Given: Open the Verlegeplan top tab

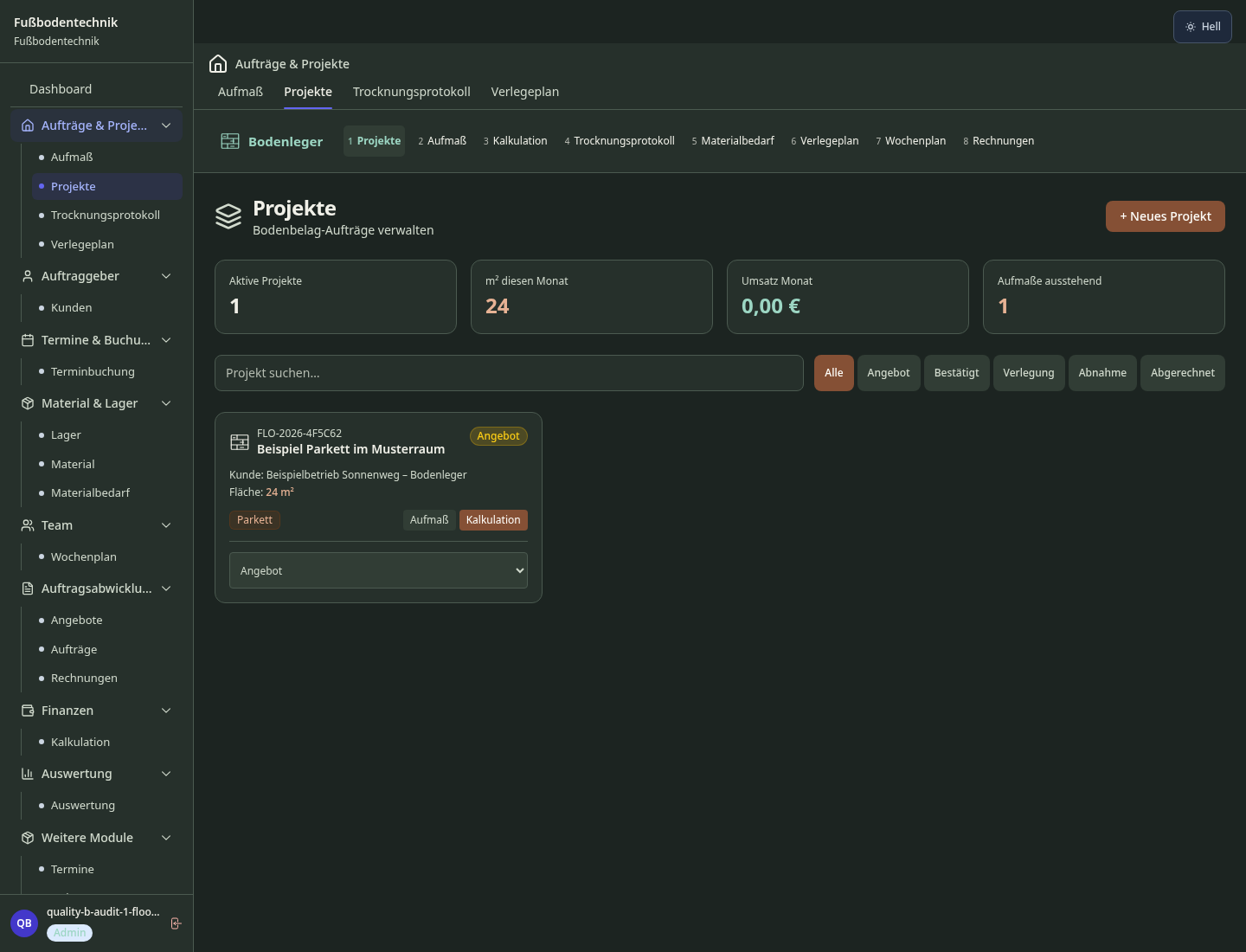Looking at the screenshot, I should pyautogui.click(x=525, y=92).
